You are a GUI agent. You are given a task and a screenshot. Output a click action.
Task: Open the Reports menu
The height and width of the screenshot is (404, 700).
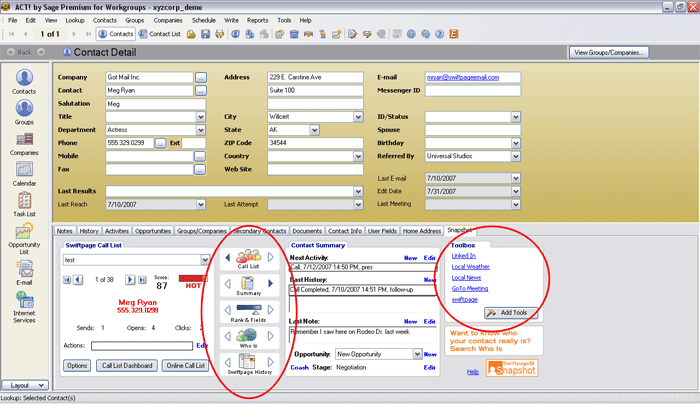tap(258, 21)
